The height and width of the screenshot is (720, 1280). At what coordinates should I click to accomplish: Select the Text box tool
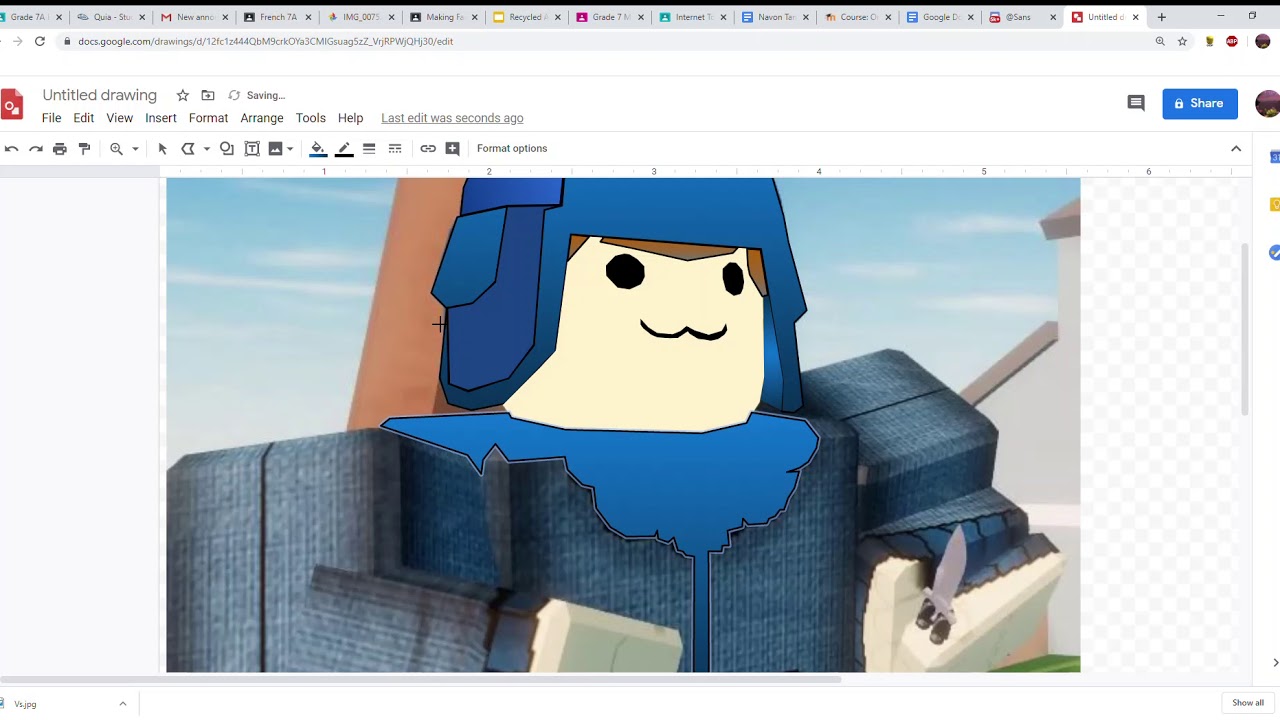[252, 148]
